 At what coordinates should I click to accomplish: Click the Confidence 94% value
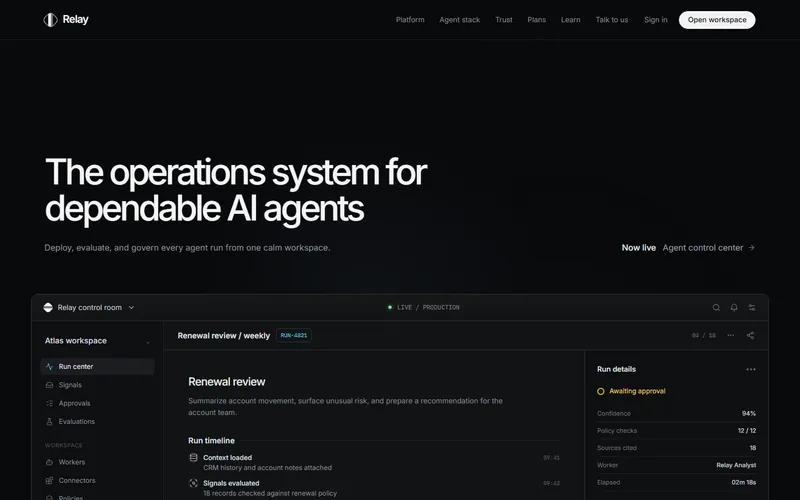pos(748,414)
